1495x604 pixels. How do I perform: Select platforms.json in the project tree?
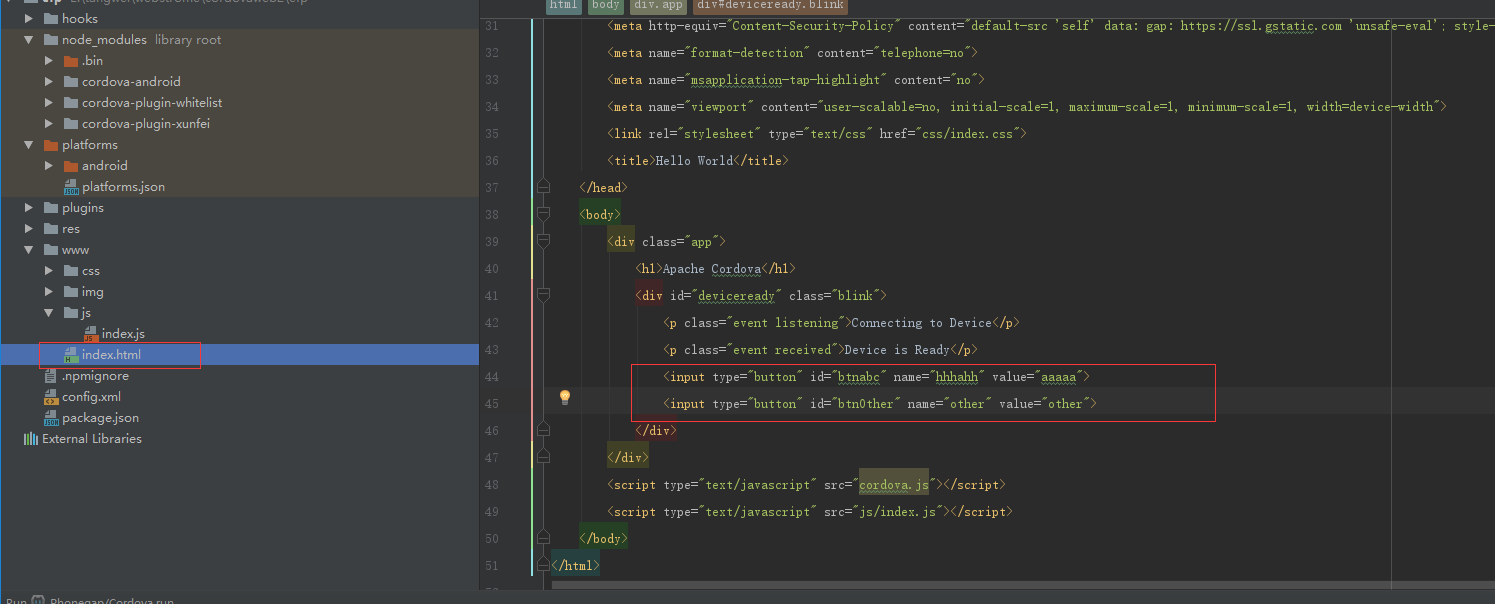123,187
